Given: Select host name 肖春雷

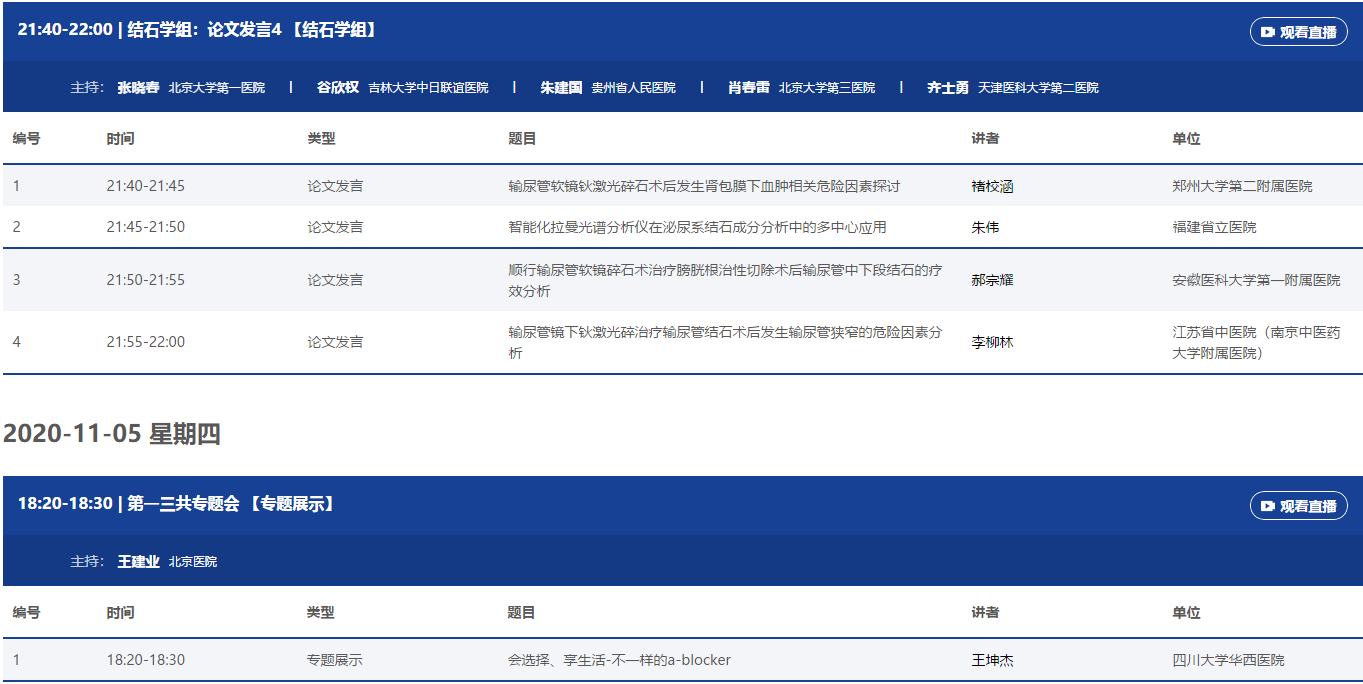Looking at the screenshot, I should click(749, 88).
